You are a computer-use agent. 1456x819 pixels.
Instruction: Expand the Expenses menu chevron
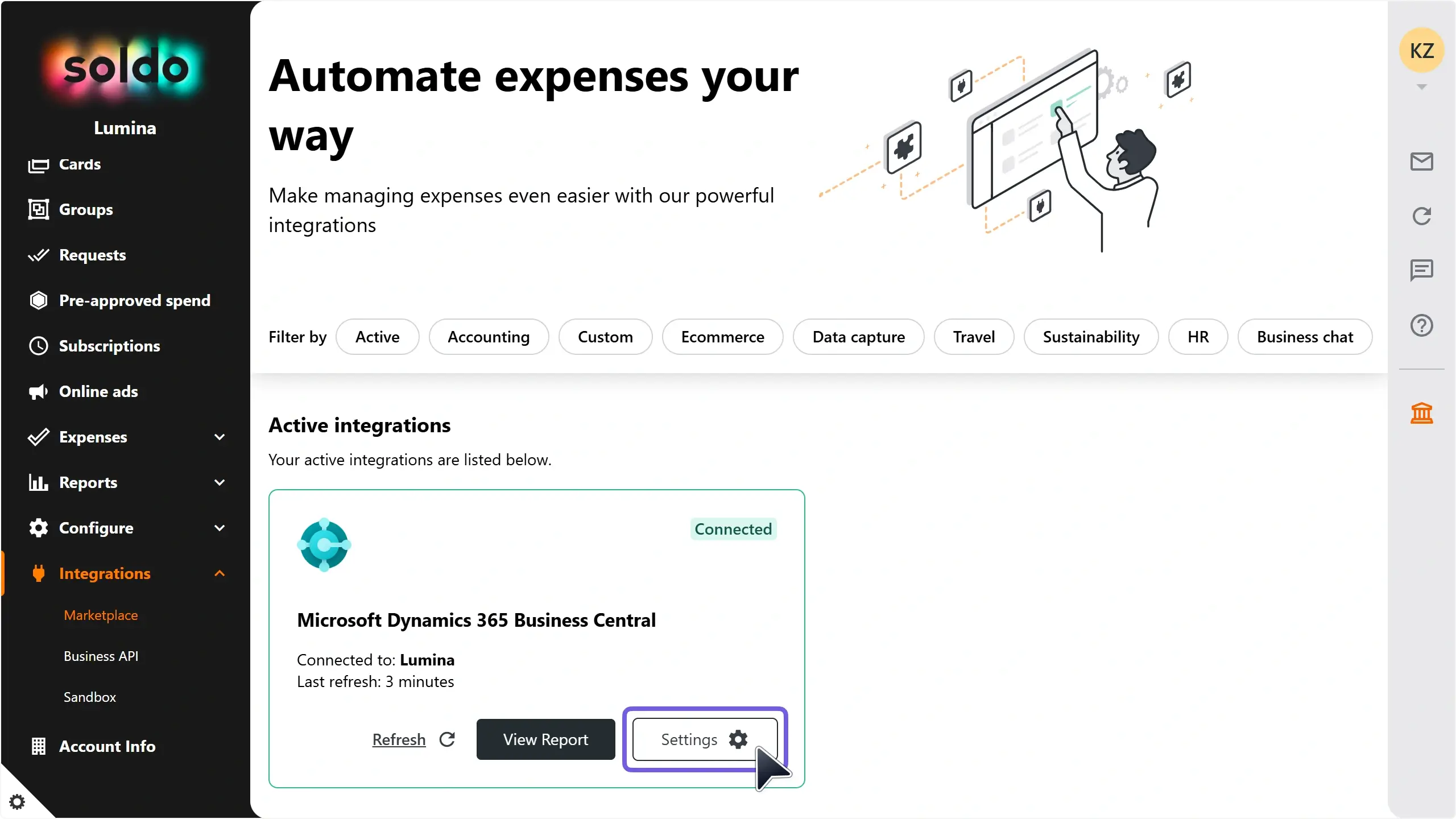[x=220, y=437]
